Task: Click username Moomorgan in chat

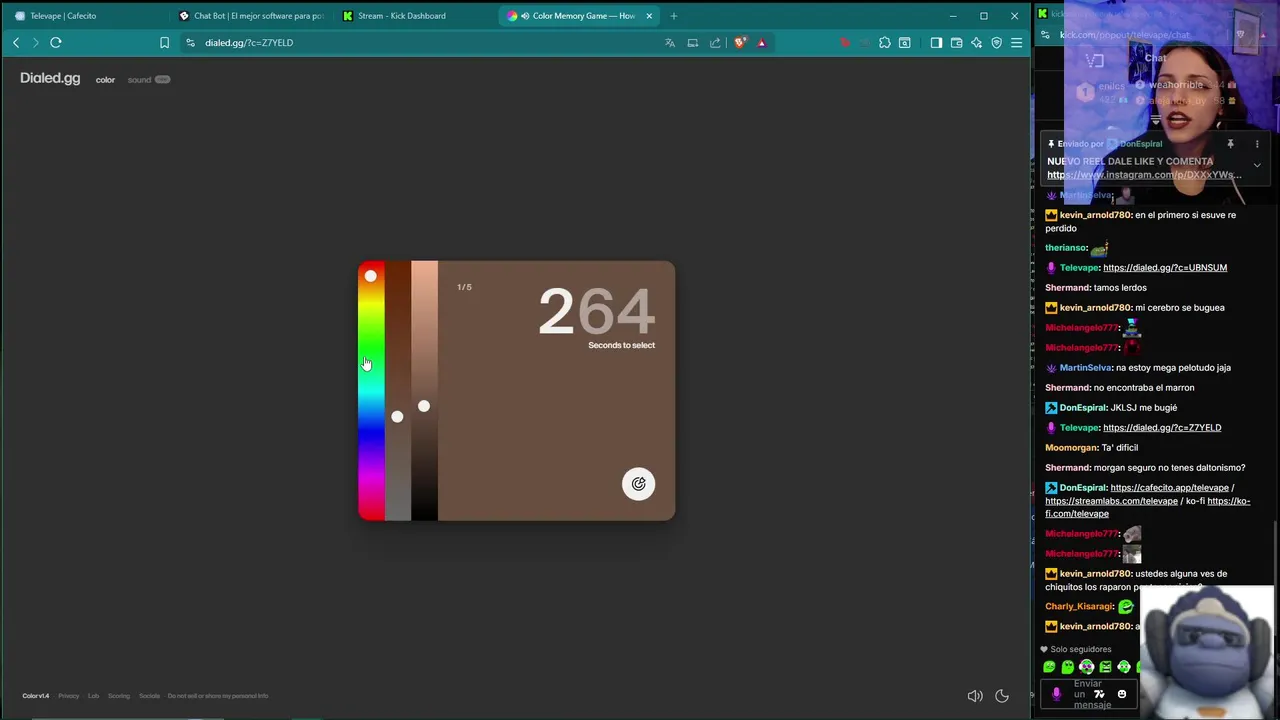Action: 1069,448
